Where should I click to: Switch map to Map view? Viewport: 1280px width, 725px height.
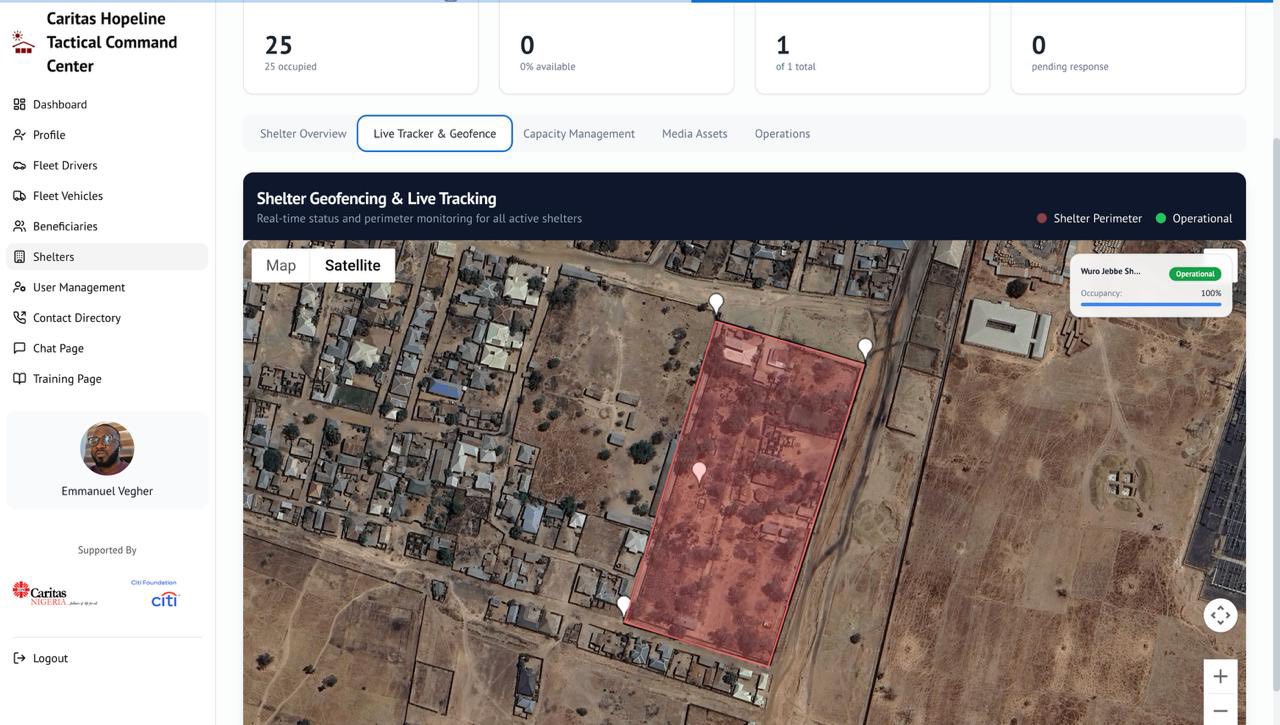tap(281, 265)
